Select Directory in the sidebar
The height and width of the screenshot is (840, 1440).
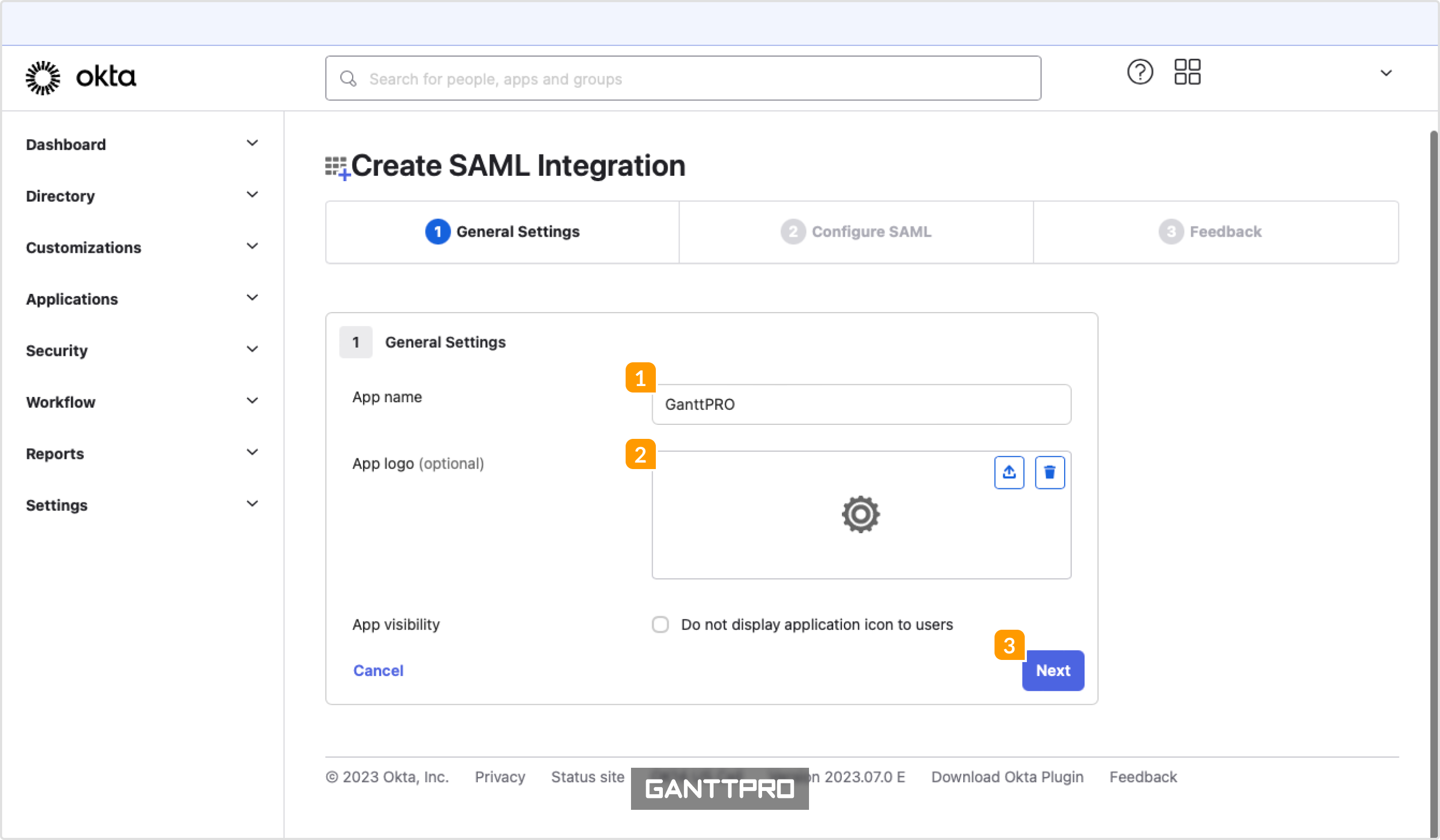pyautogui.click(x=60, y=196)
